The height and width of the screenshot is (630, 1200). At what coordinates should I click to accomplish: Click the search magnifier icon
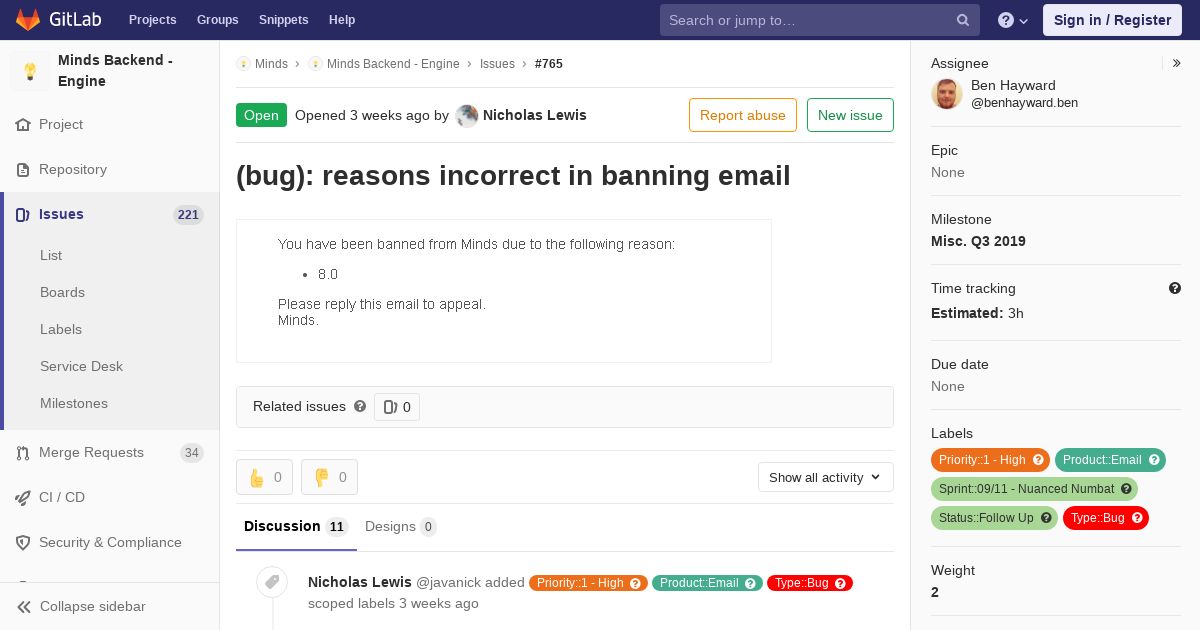pyautogui.click(x=963, y=20)
